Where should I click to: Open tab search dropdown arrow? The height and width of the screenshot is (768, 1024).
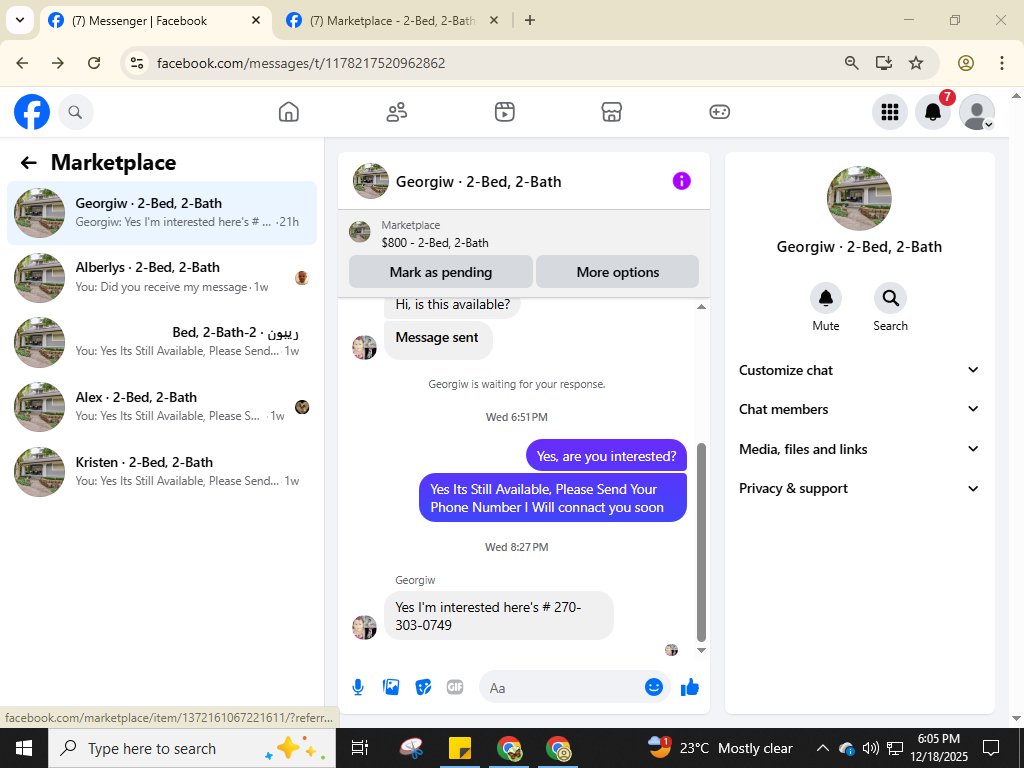pos(20,20)
